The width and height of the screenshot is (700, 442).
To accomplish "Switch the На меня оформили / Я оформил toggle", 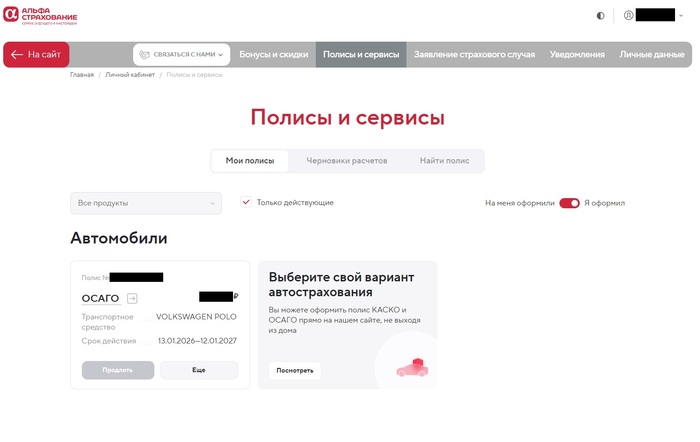I will 569,203.
